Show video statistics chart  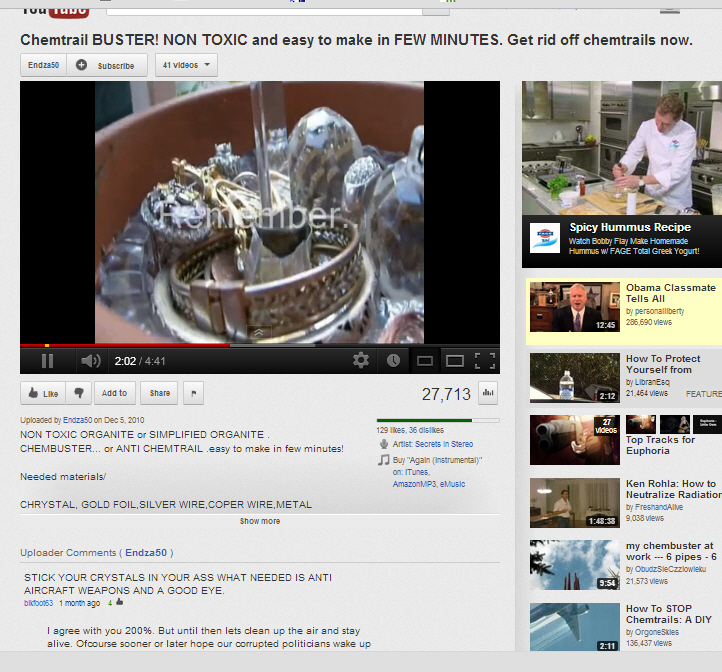(489, 393)
